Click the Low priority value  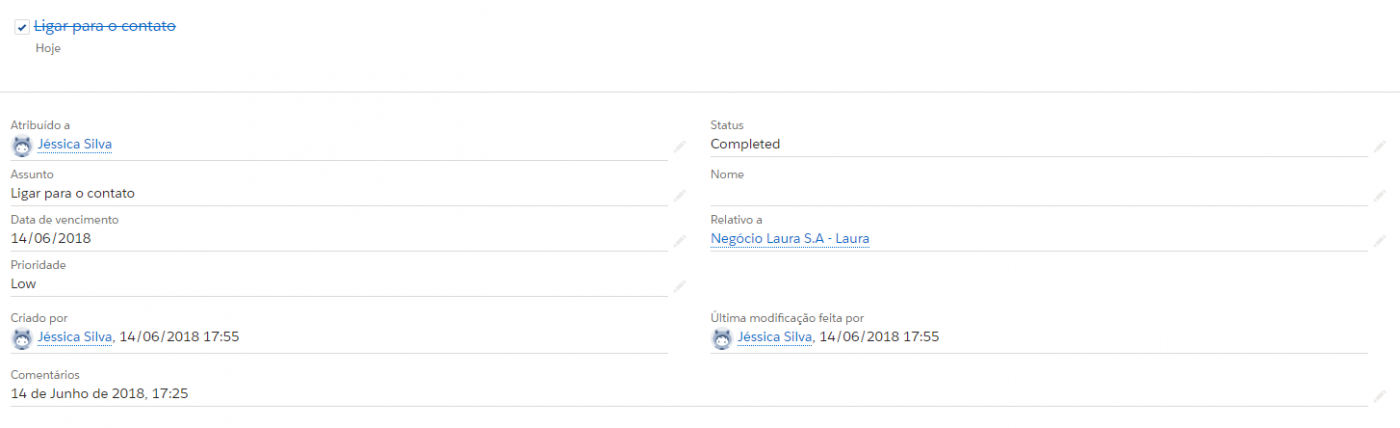click(x=23, y=284)
